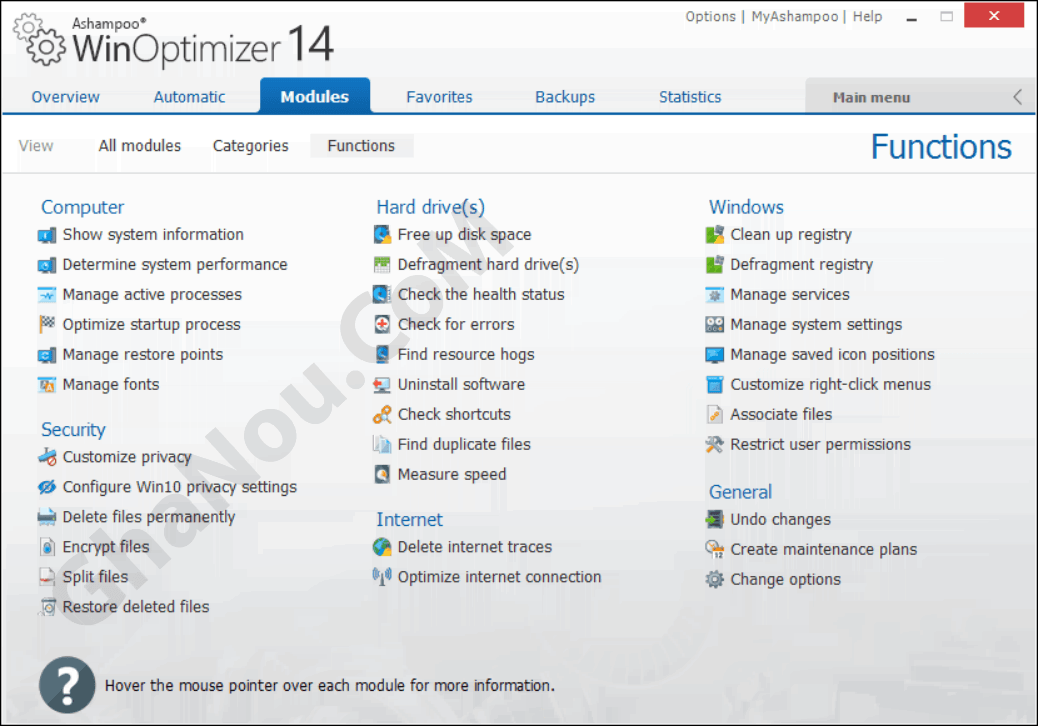Launch Optimize internet connection
Screen dimensions: 1038x726
coord(499,577)
